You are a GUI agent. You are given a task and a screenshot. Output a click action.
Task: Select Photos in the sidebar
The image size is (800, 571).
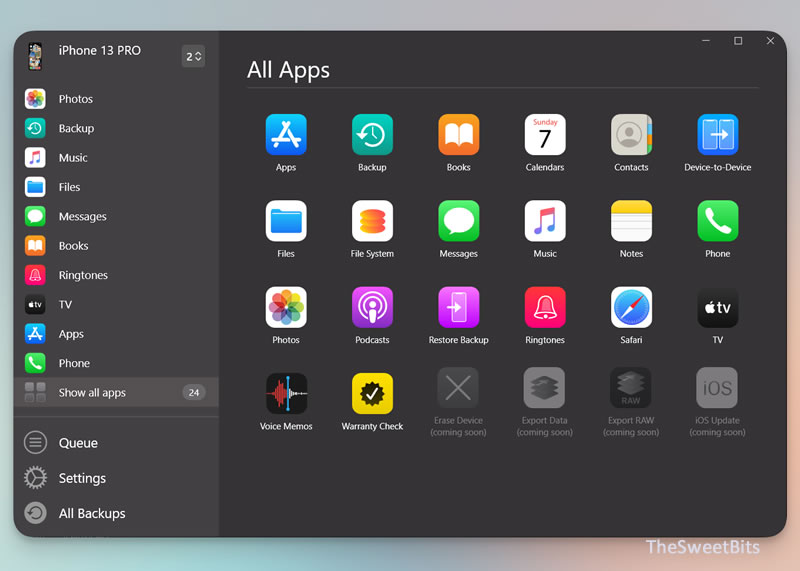click(x=116, y=99)
